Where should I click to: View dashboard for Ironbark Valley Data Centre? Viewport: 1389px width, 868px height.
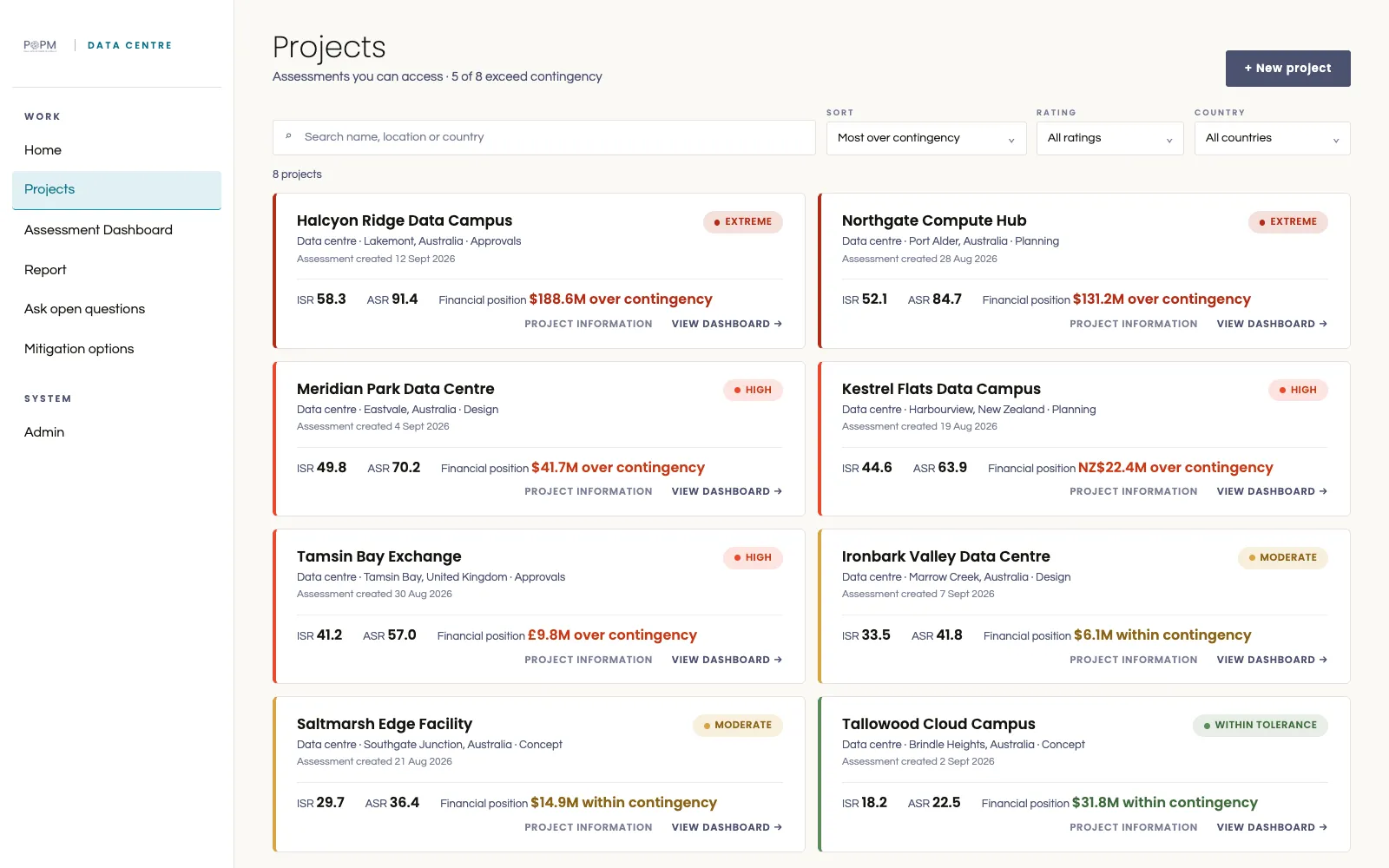coord(1272,660)
